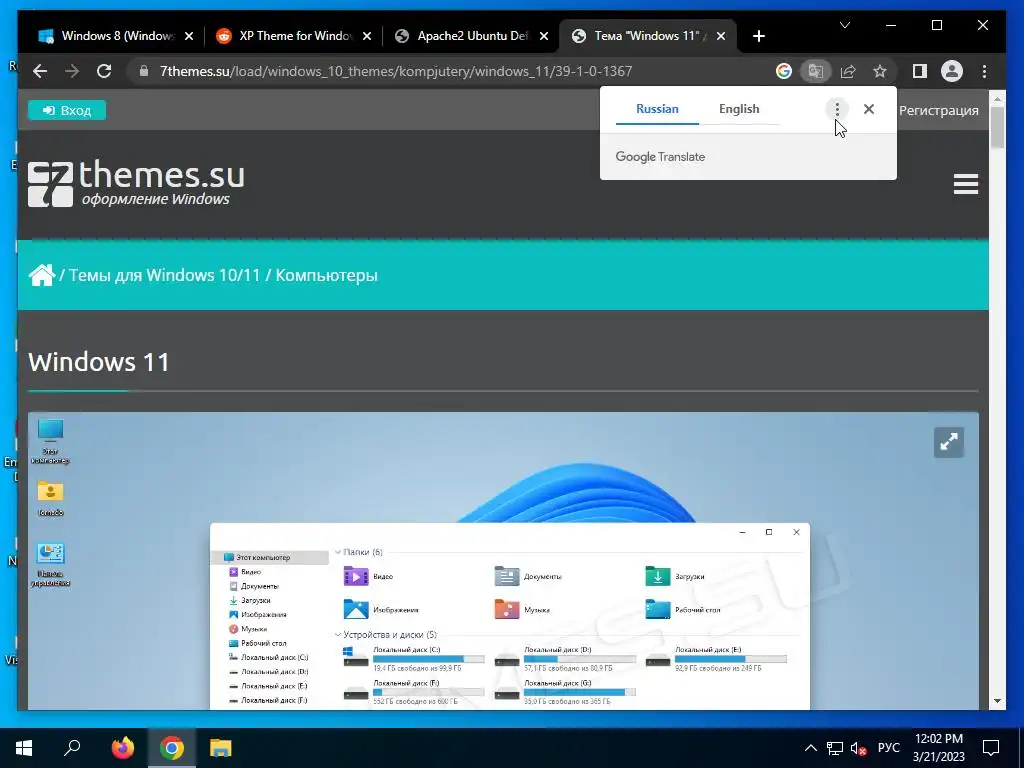Click the Translate page icon in address bar
The width and height of the screenshot is (1024, 768).
[816, 71]
